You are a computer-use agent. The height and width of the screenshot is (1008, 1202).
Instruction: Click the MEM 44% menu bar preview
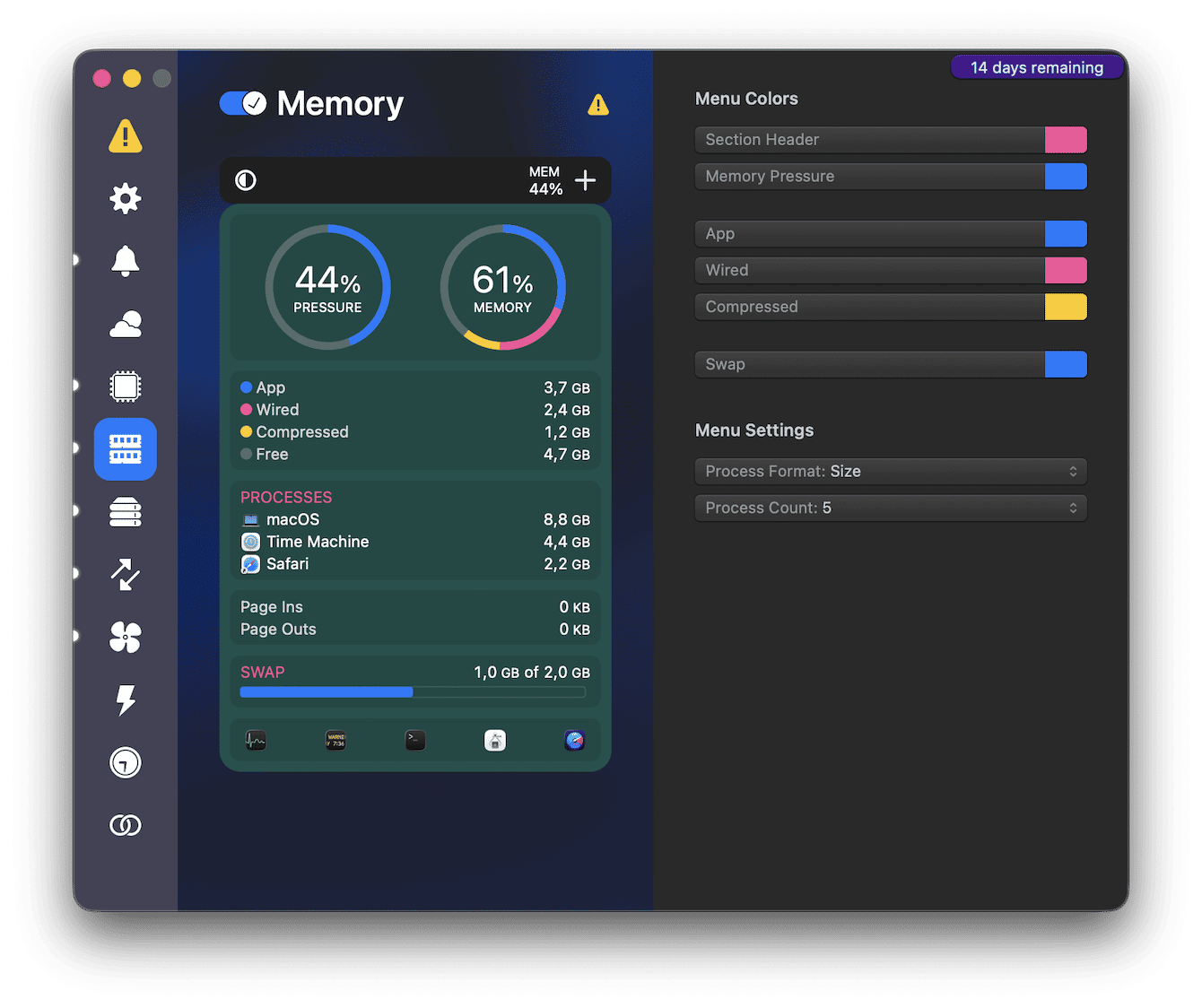pyautogui.click(x=545, y=180)
